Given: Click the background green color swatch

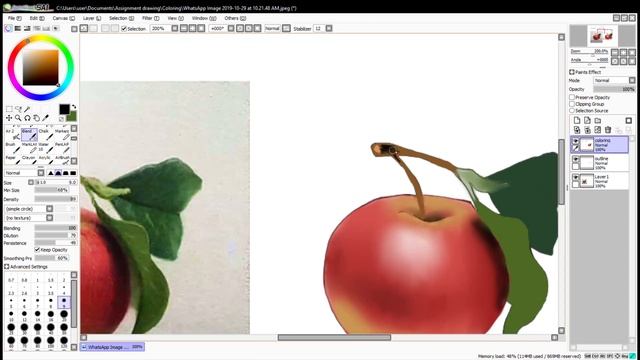Looking at the screenshot, I should pos(72,117).
